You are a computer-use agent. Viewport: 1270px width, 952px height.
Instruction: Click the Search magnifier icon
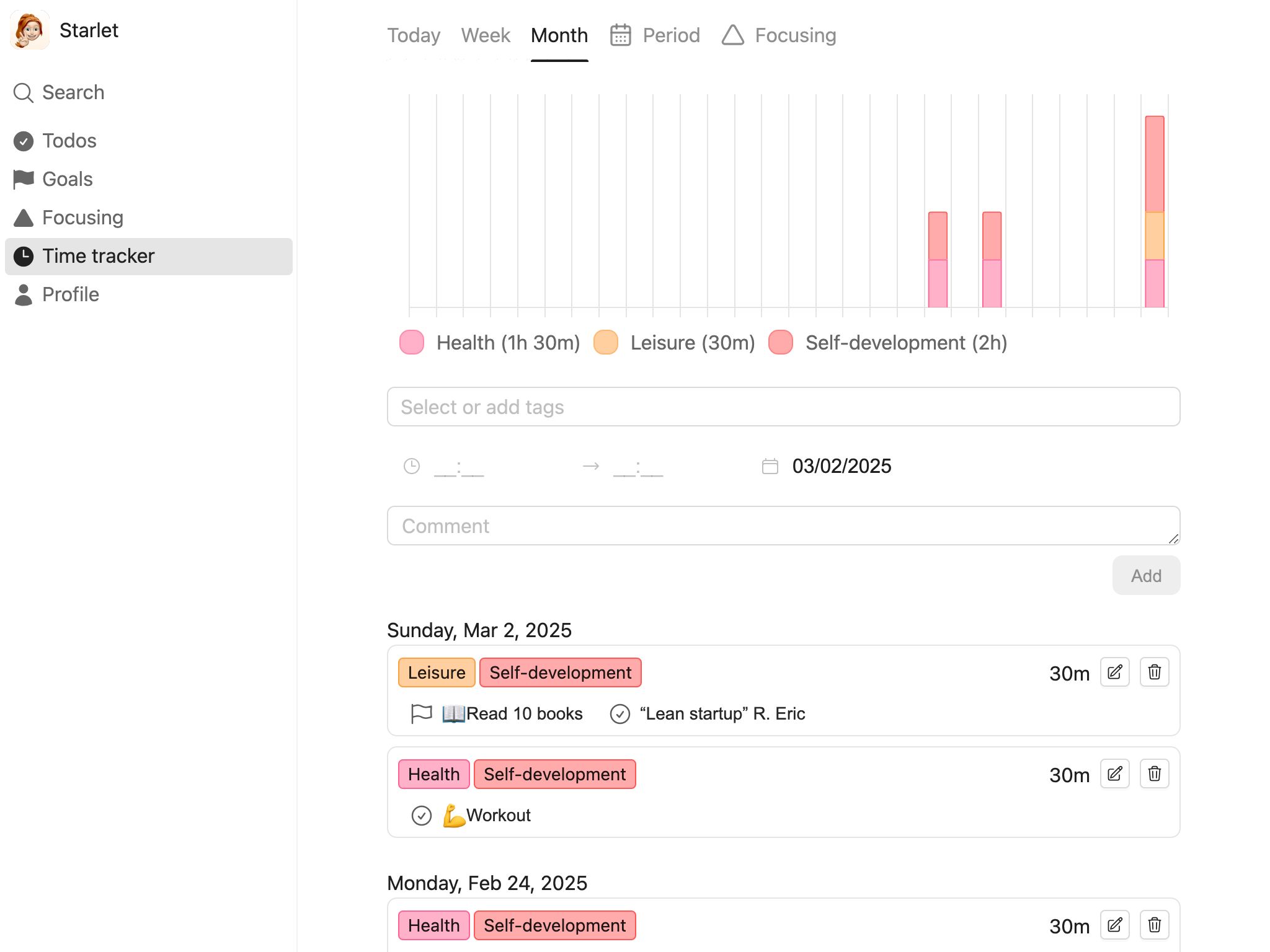[x=23, y=93]
